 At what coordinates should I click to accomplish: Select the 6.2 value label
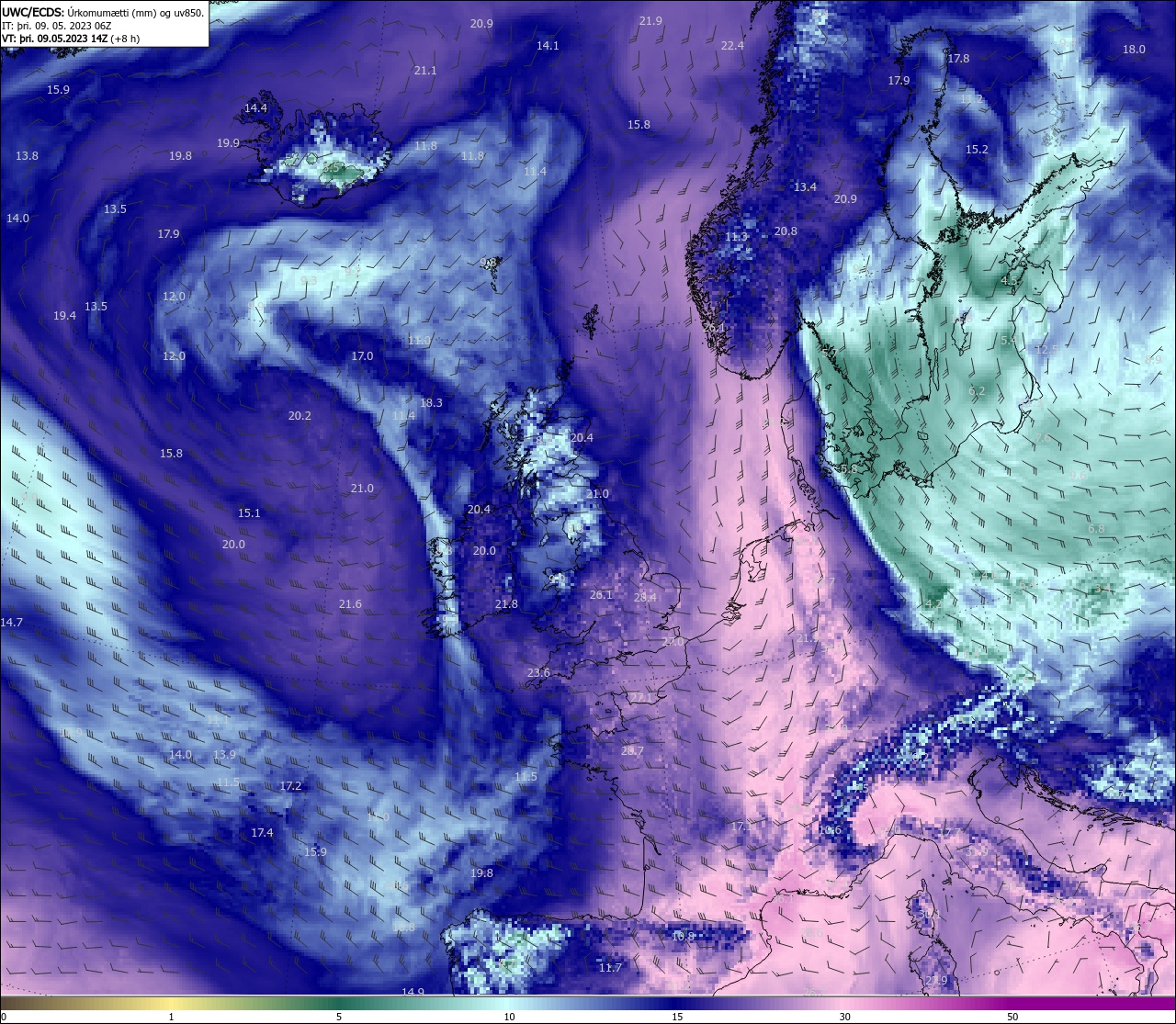(x=977, y=390)
